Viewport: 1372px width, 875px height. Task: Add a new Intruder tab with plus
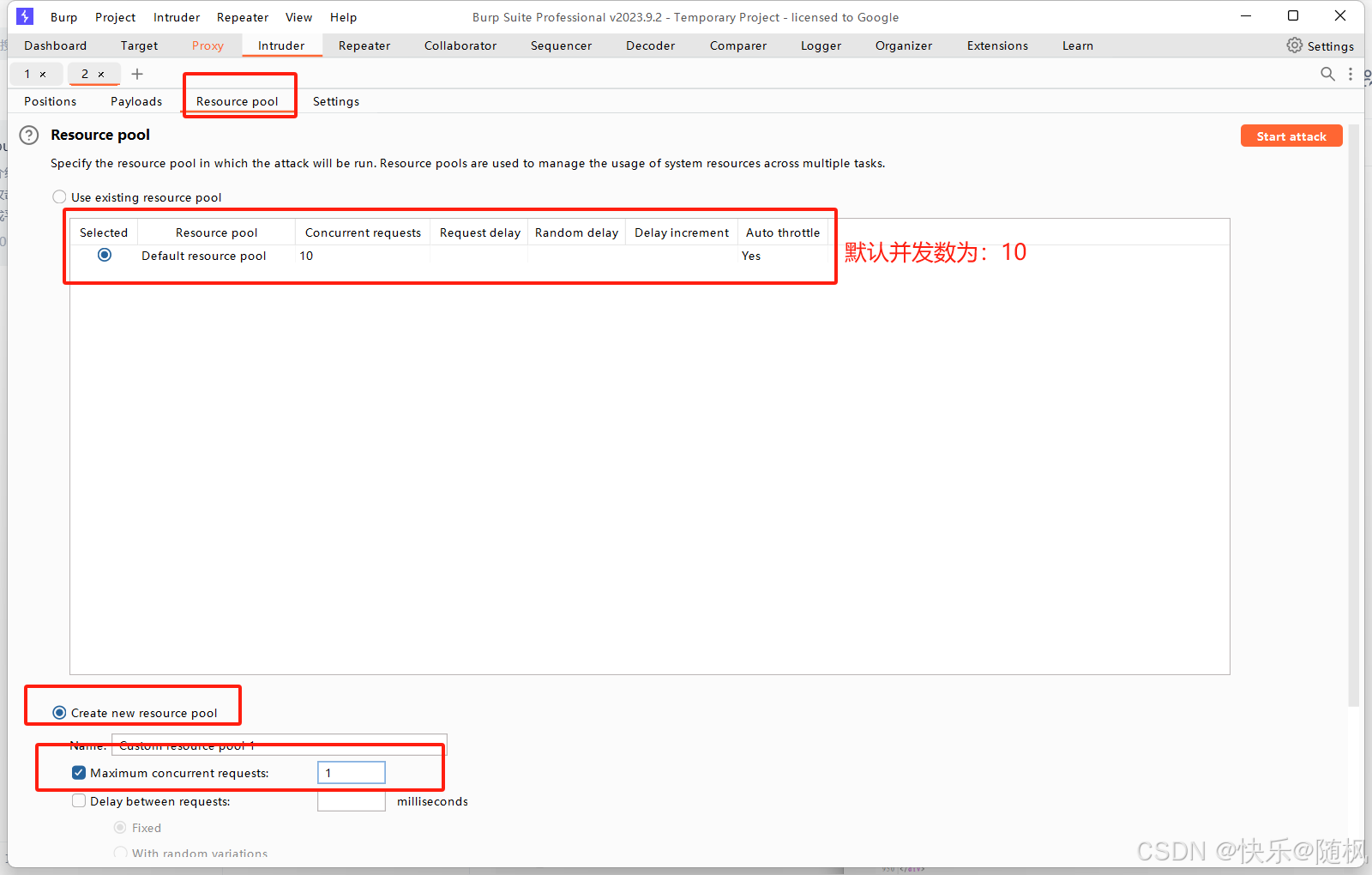click(137, 74)
